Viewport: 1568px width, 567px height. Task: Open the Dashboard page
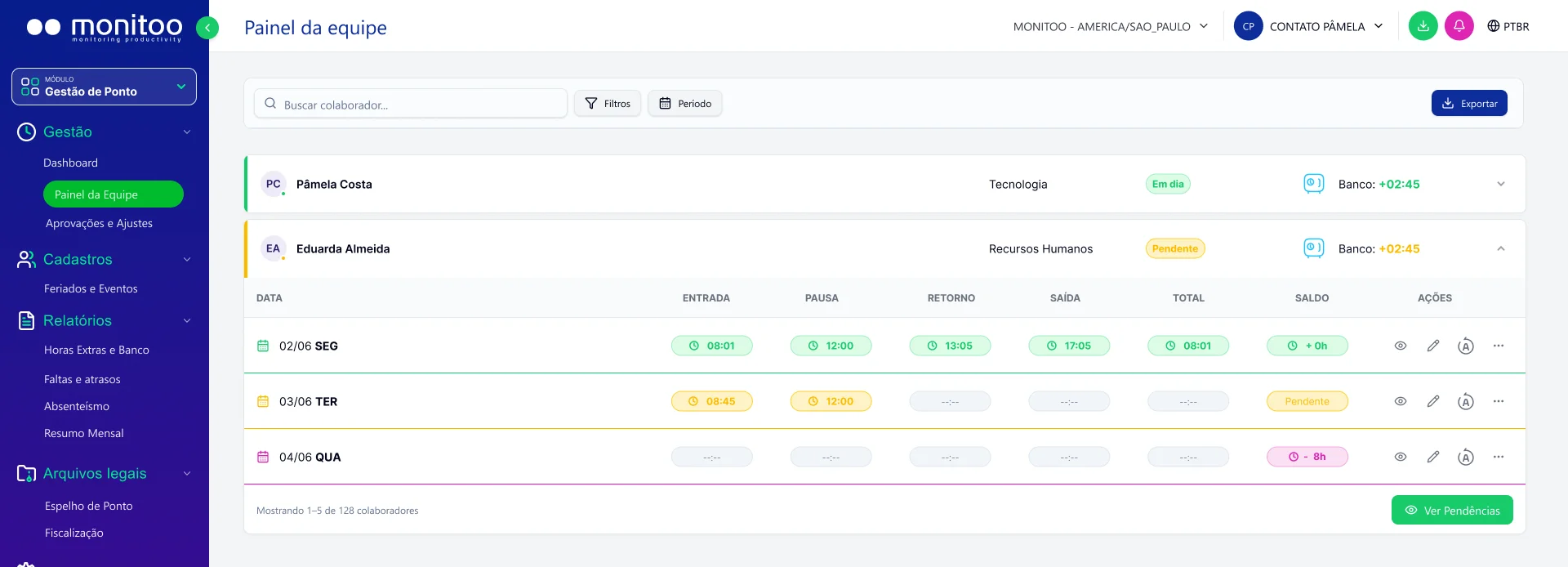(x=70, y=163)
